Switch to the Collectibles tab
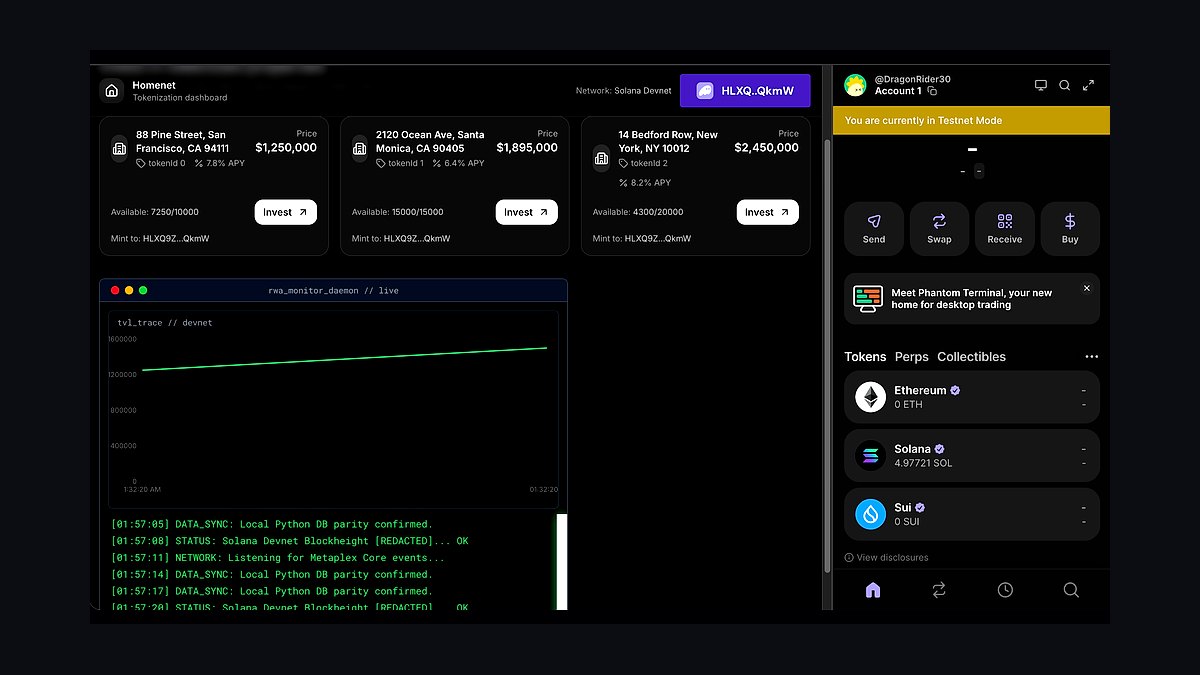The width and height of the screenshot is (1200, 675). (x=972, y=357)
